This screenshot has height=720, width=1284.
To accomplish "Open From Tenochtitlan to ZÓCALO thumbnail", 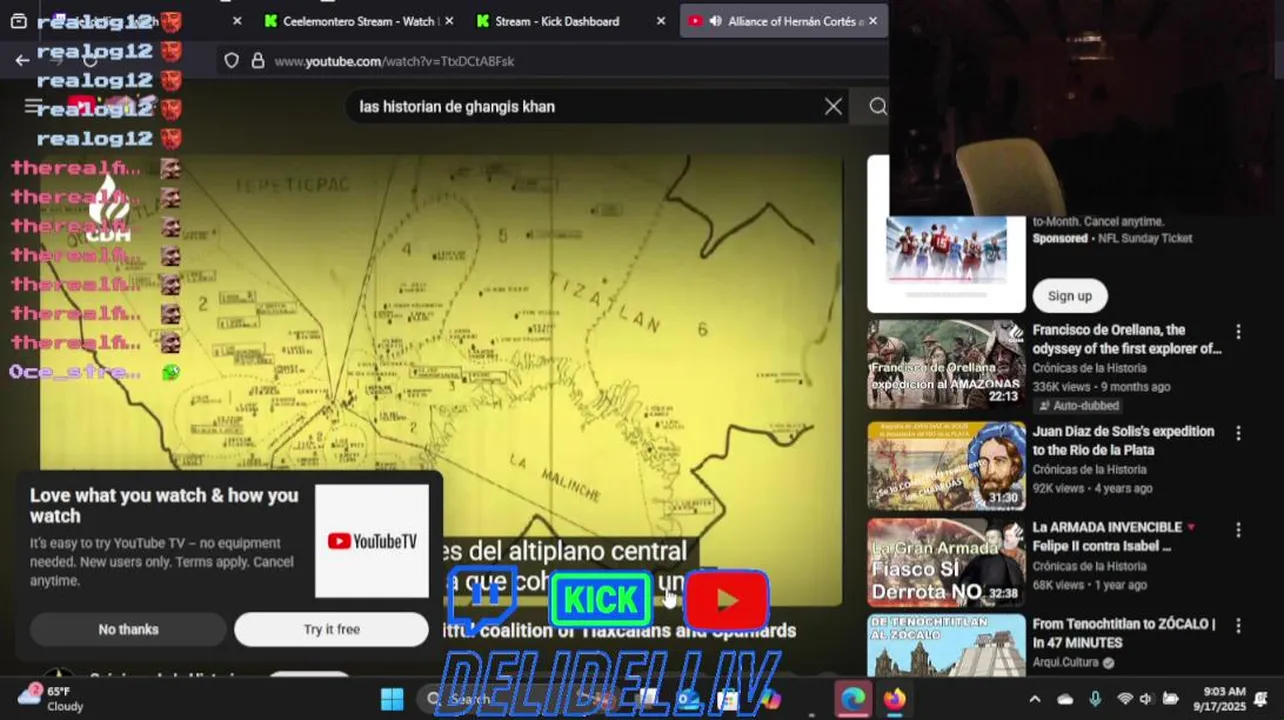I will 946,645.
